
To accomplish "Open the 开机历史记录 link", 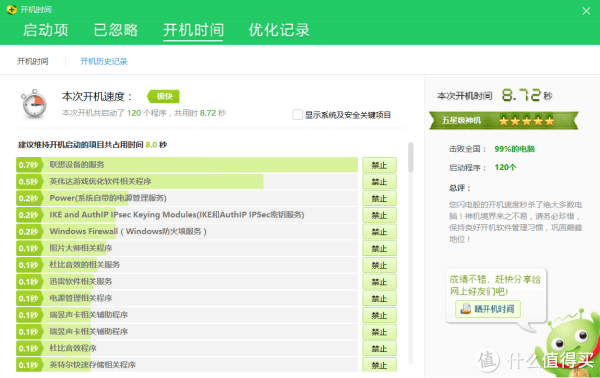I will click(x=104, y=61).
